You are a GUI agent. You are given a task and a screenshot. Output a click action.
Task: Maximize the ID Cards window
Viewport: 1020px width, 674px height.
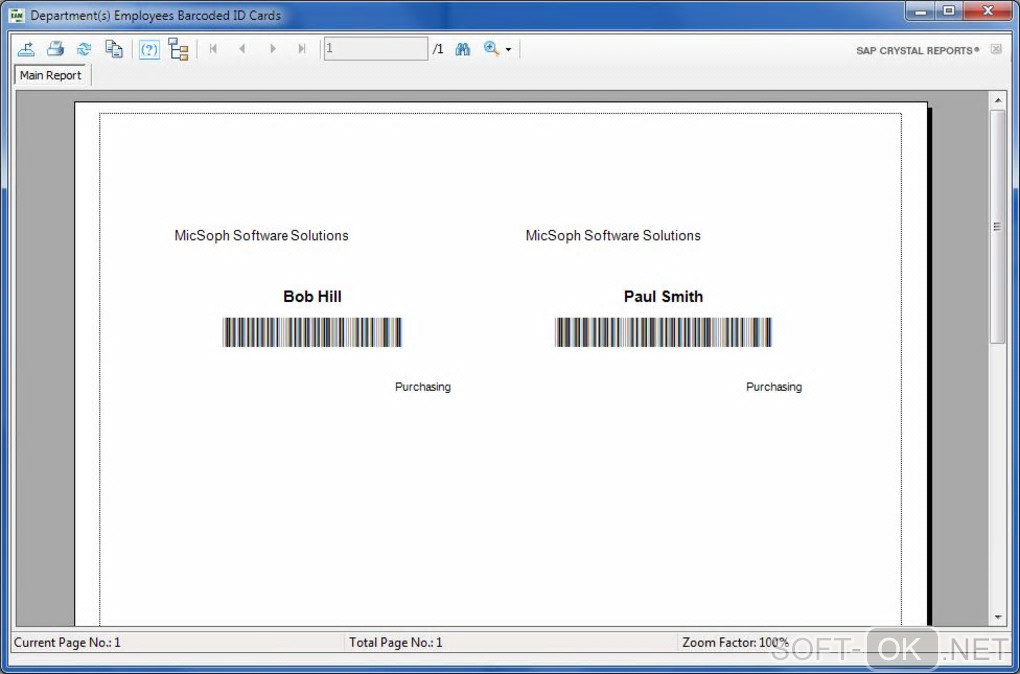(x=950, y=10)
